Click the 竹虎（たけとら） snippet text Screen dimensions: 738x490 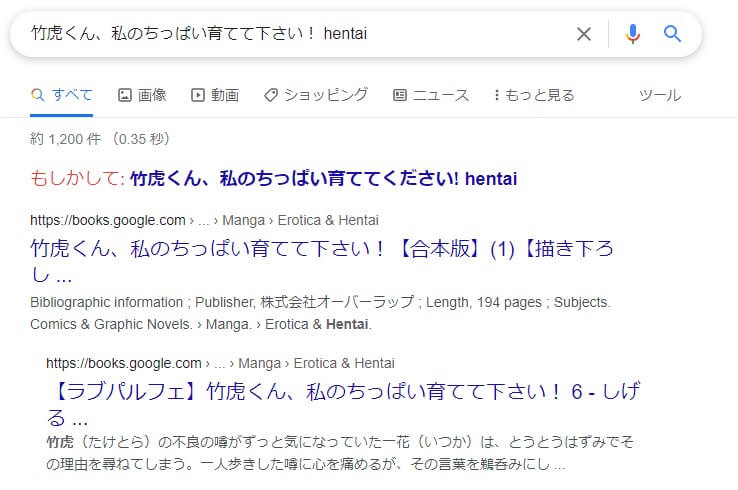(340, 453)
